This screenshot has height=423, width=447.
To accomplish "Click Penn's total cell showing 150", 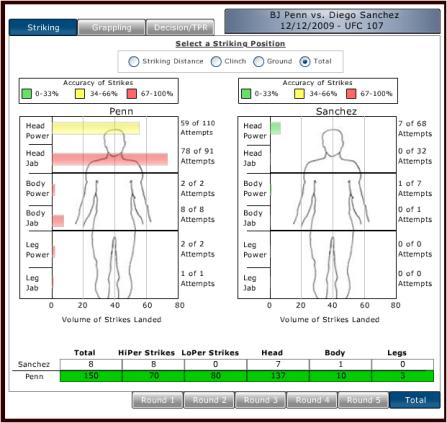I will pyautogui.click(x=91, y=376).
